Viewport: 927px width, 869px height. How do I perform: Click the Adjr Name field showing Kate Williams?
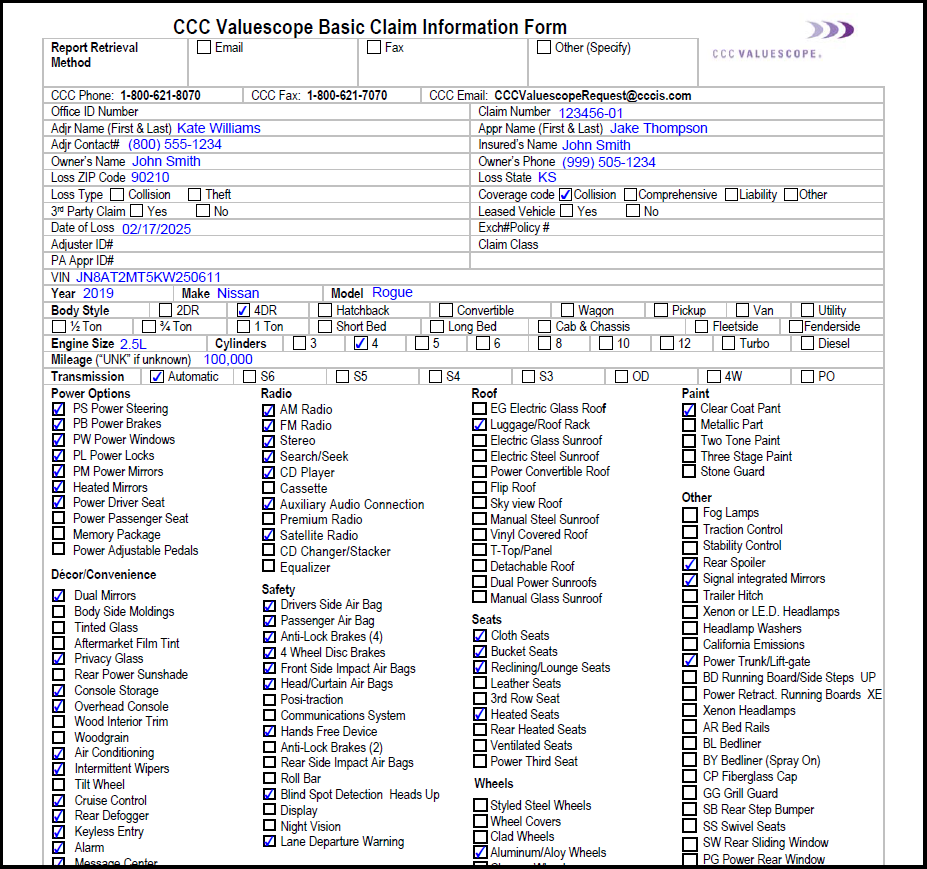pos(218,128)
